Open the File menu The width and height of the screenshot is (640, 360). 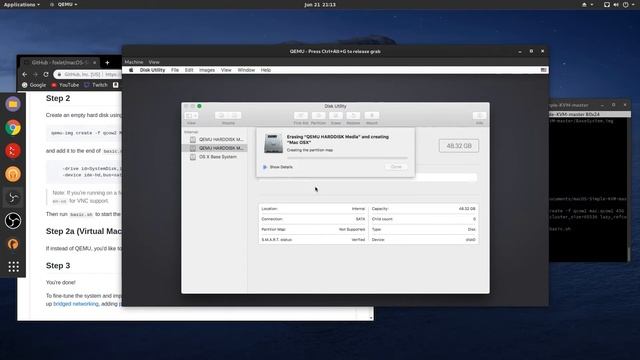[x=175, y=70]
